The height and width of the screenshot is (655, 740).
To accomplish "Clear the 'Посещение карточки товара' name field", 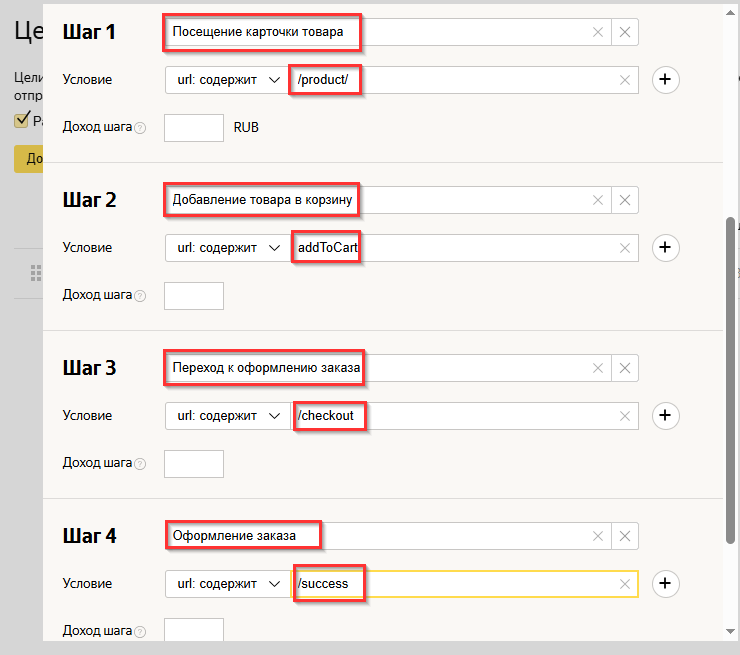I will pyautogui.click(x=598, y=32).
